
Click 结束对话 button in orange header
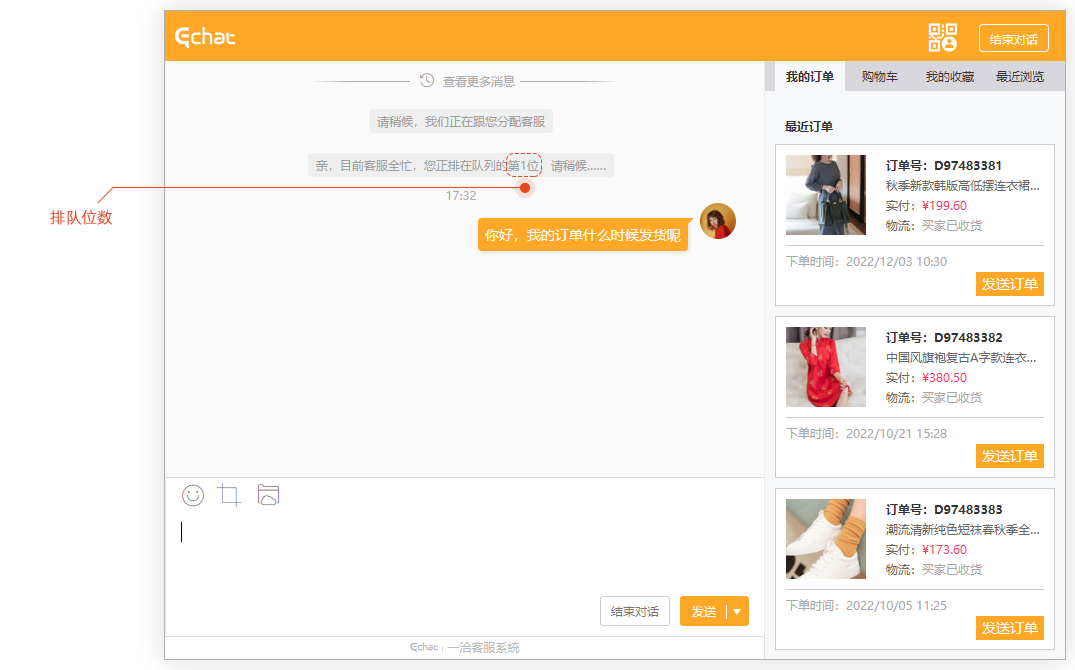point(1013,39)
